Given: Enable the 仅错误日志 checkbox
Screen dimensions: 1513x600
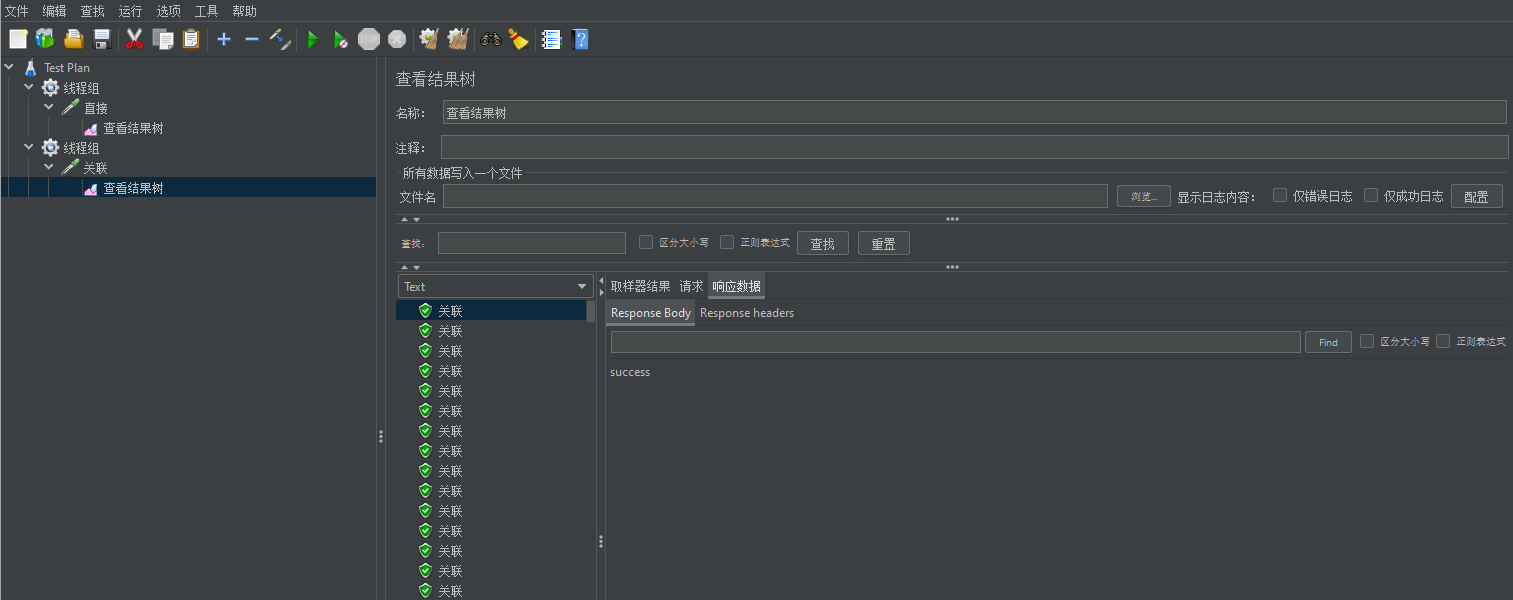Looking at the screenshot, I should tap(1280, 195).
